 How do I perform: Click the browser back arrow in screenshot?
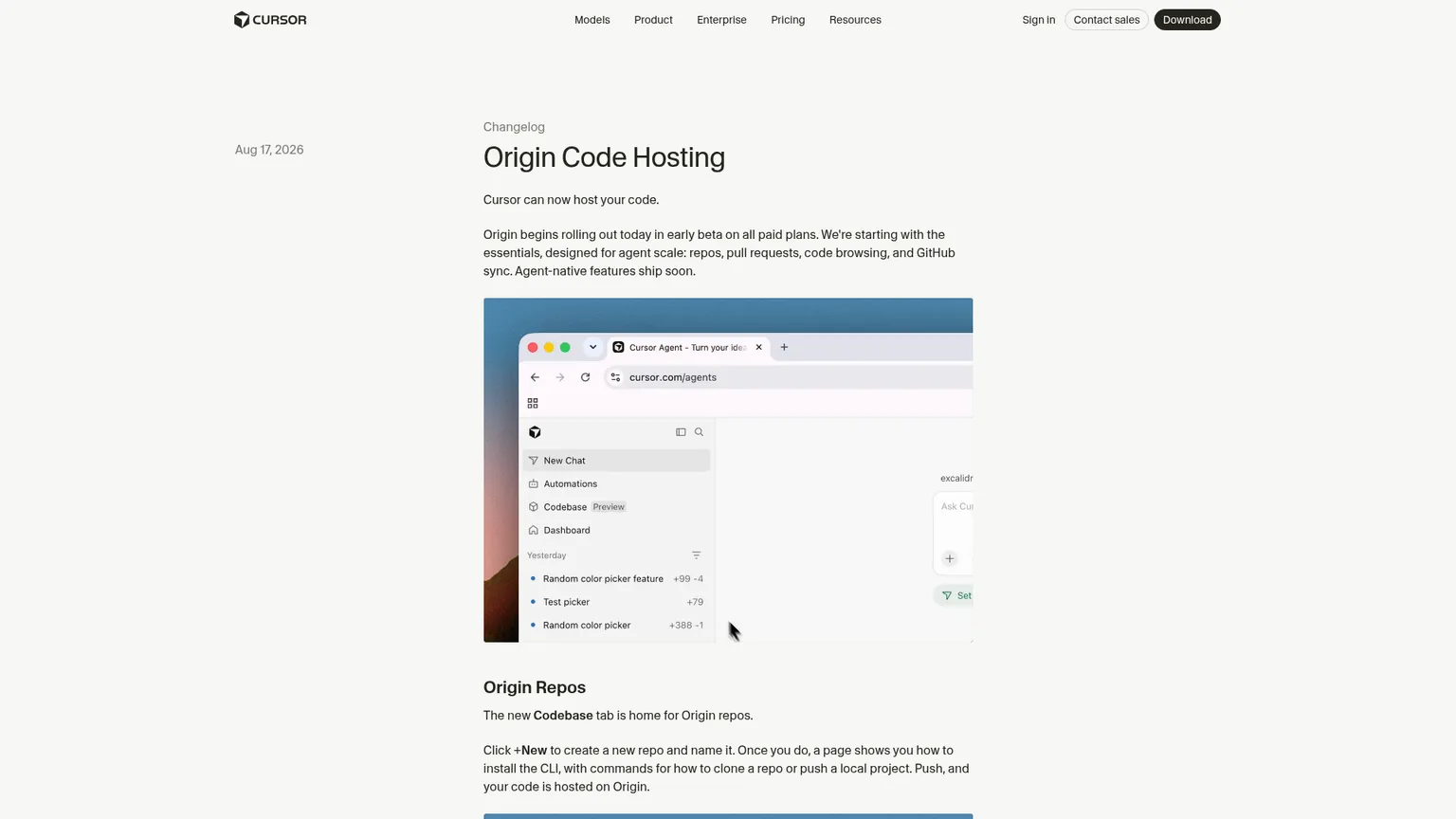coord(535,377)
